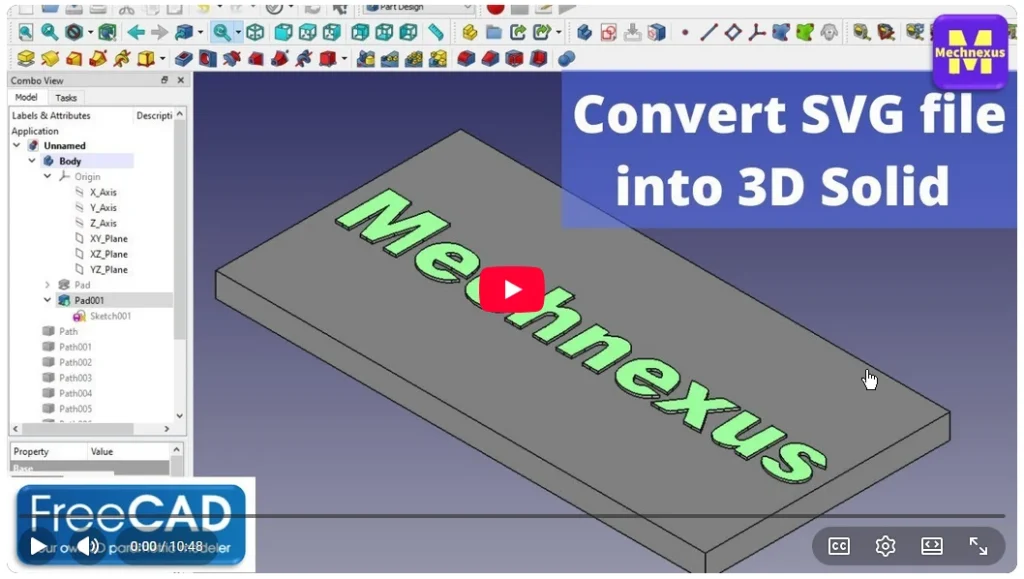
Task: Click the Create body icon
Action: click(x=584, y=32)
